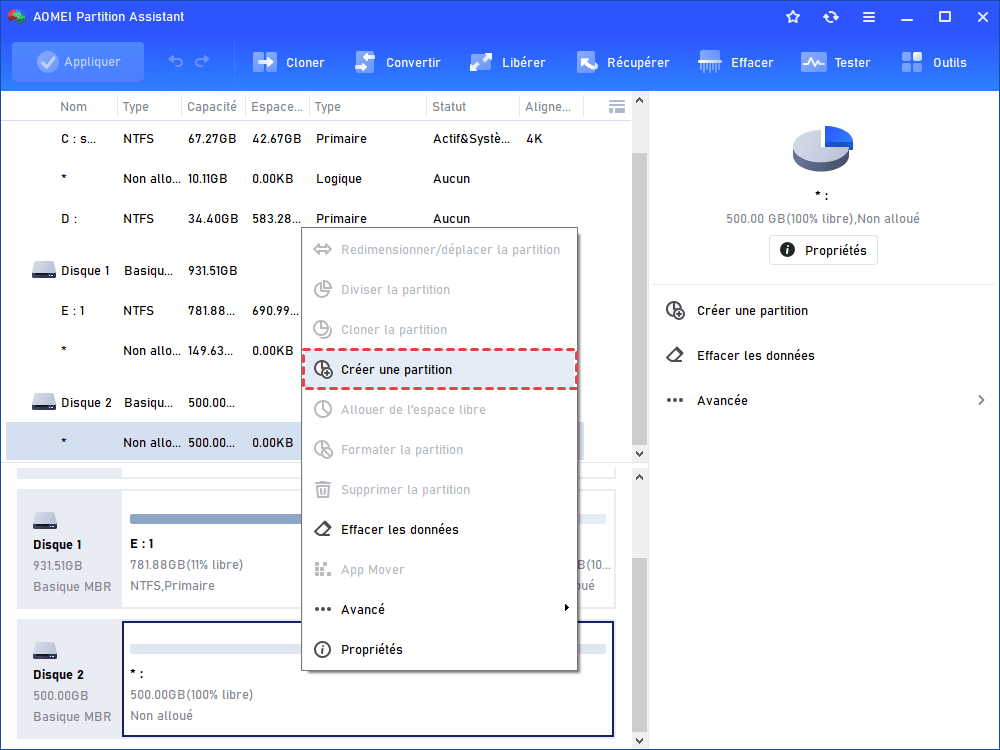This screenshot has width=1000, height=750.
Task: Click the disk map scrollbar thumb
Action: pos(639,645)
